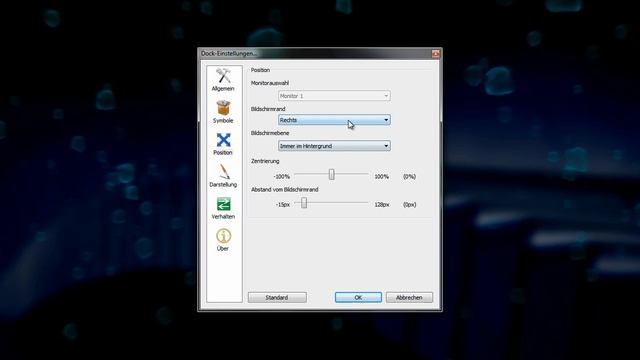Click the Bildschirmebene label text
This screenshot has width=640, height=360.
click(270, 133)
